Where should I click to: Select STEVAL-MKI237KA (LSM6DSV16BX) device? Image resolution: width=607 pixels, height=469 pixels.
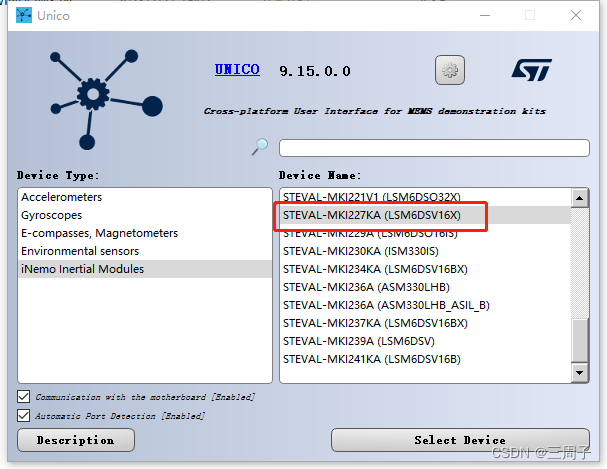point(425,323)
